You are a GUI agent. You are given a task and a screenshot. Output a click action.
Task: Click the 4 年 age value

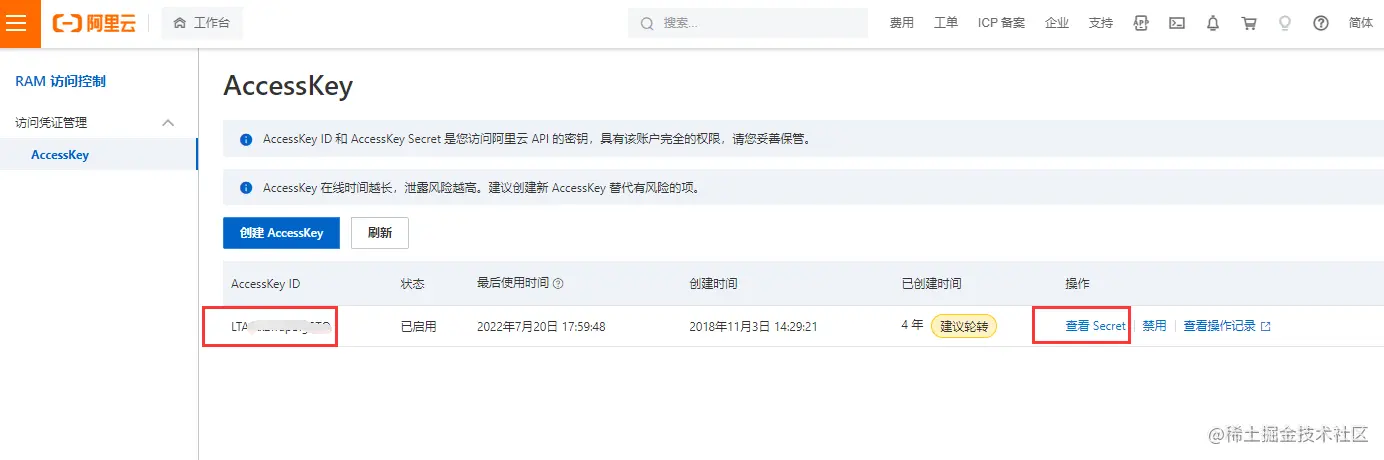point(912,325)
